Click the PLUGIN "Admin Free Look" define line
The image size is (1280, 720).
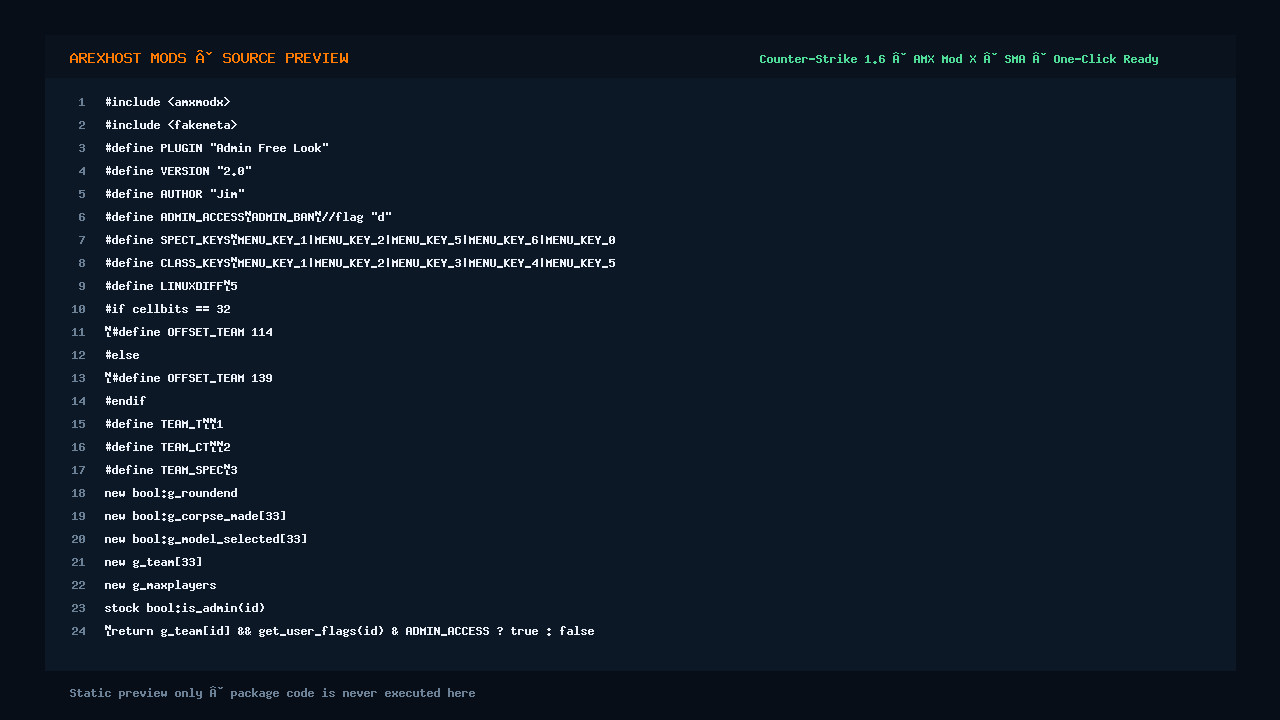(x=217, y=148)
